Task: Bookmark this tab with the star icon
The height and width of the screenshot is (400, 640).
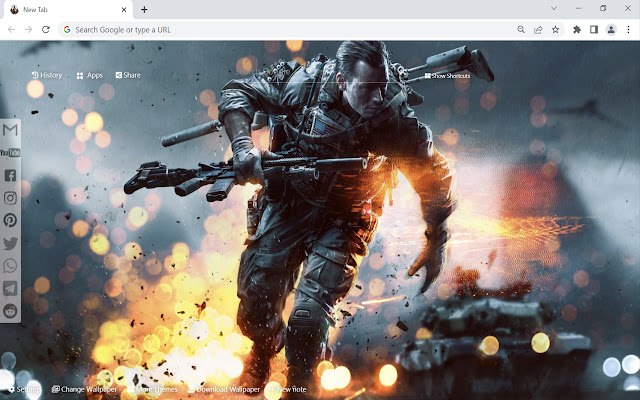Action: tap(556, 29)
